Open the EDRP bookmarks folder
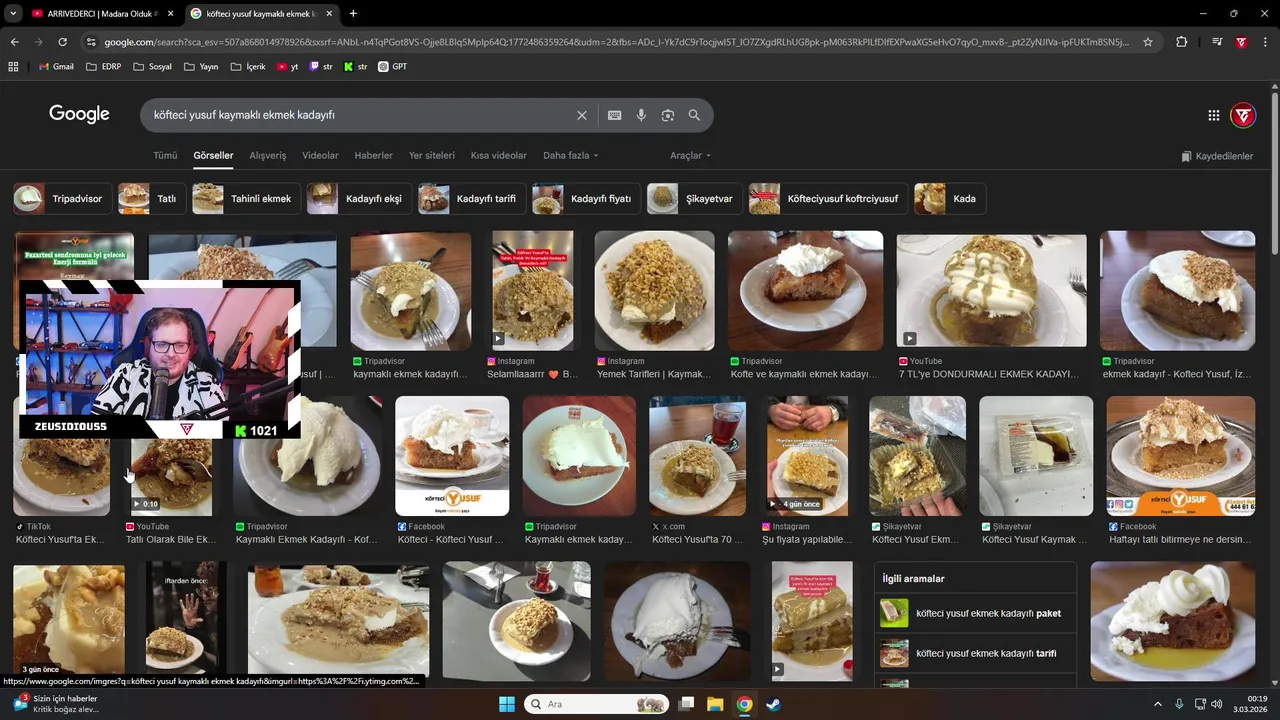This screenshot has height=720, width=1280. 104,67
